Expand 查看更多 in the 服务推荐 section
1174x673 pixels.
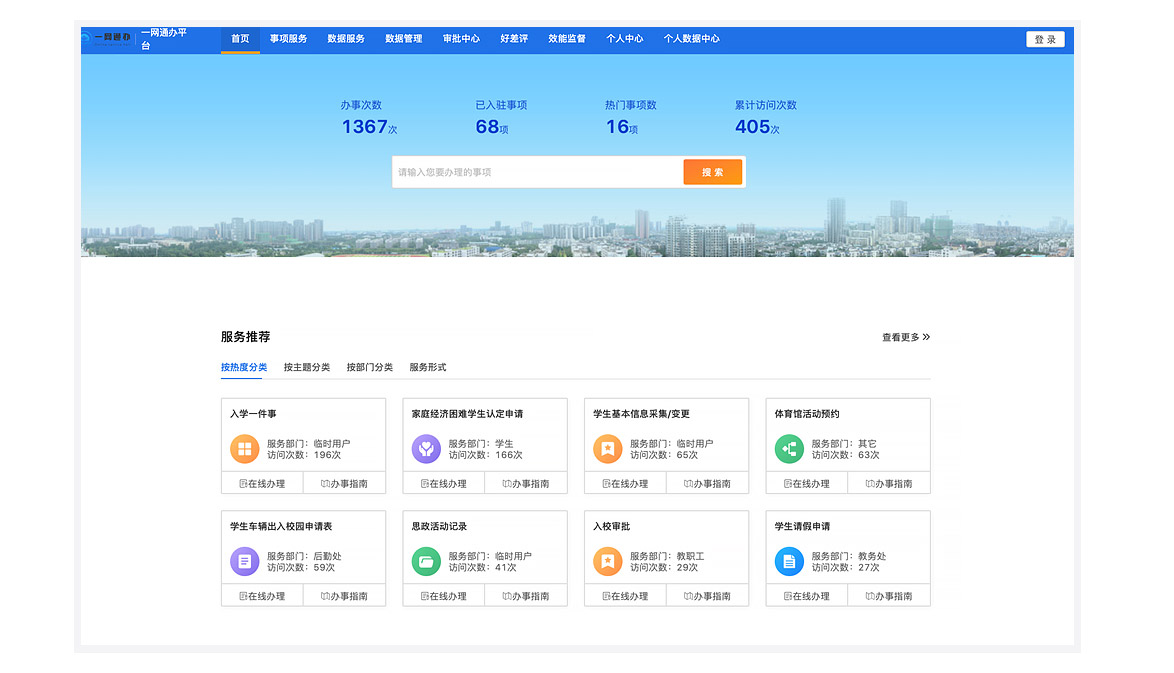(905, 337)
